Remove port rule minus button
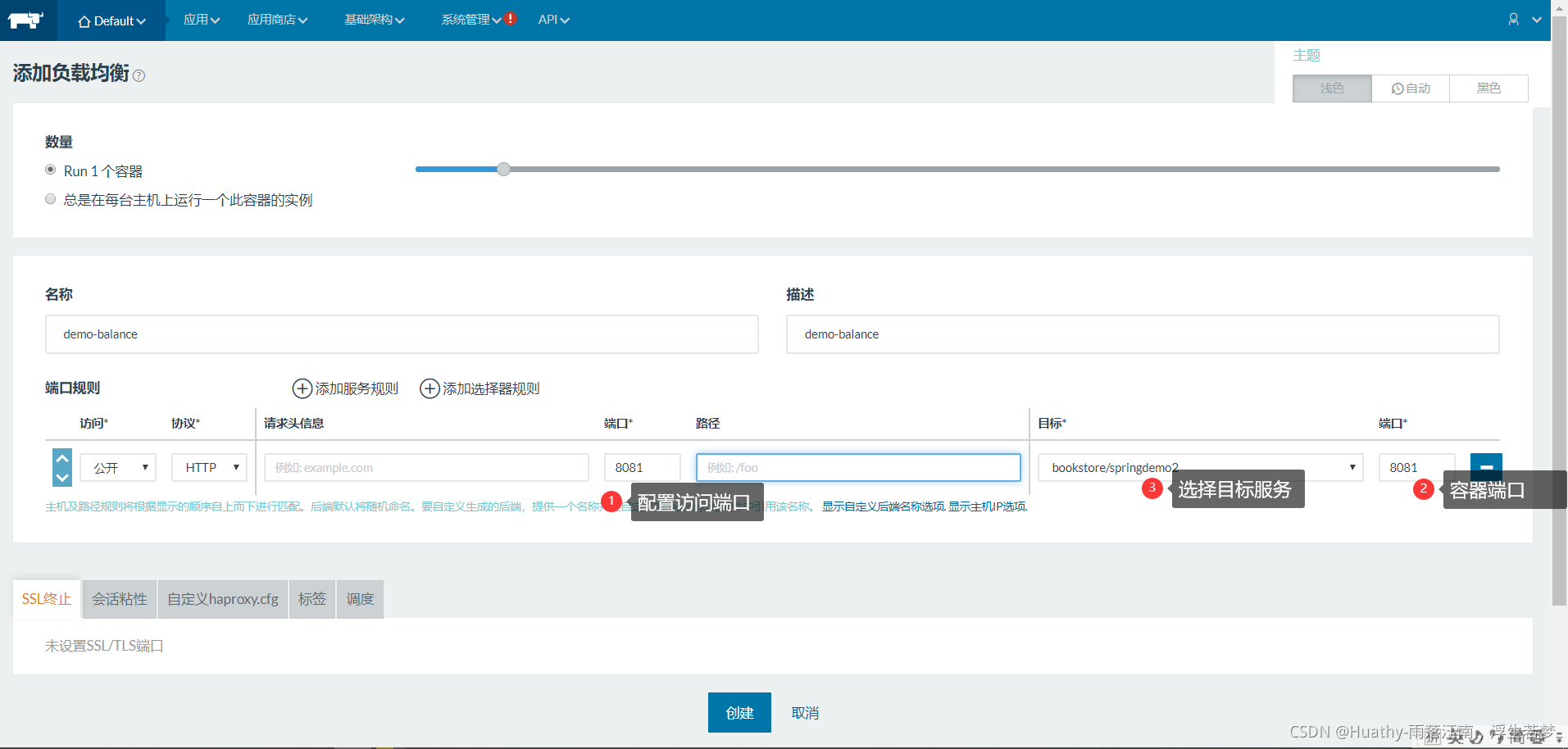Screen dimensions: 1568x749 coord(1486,467)
